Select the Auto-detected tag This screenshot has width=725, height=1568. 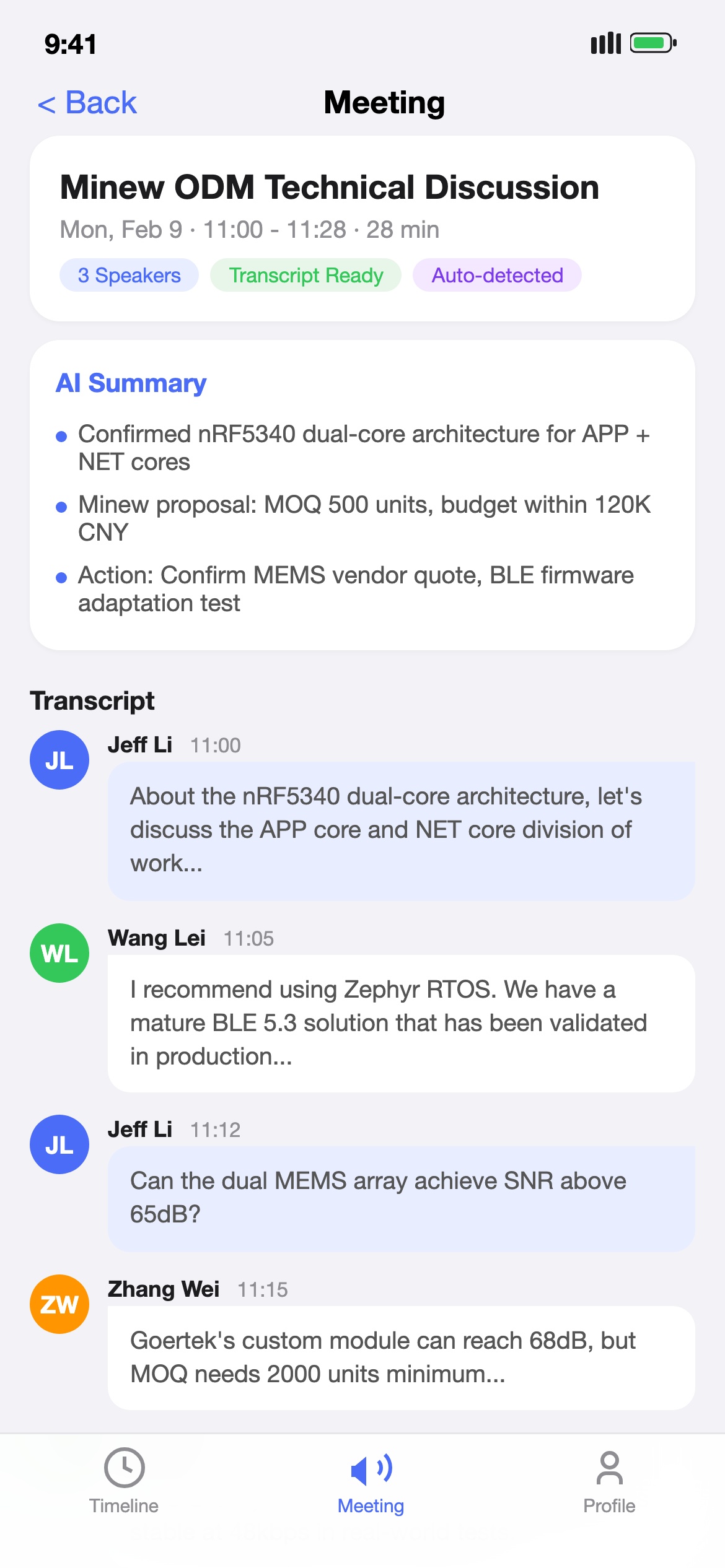pos(497,275)
